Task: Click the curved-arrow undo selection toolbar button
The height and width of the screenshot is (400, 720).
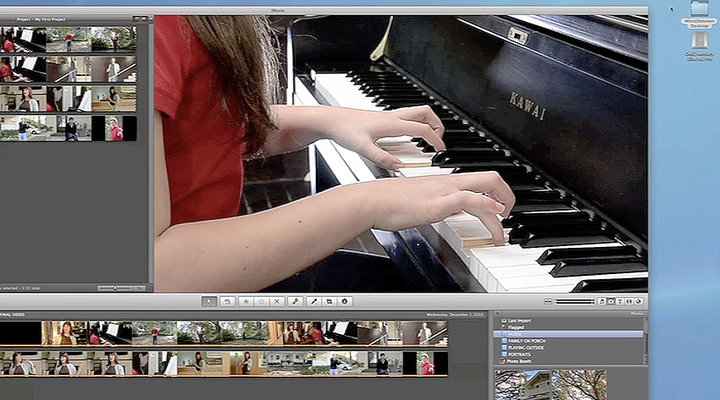Action: (227, 301)
